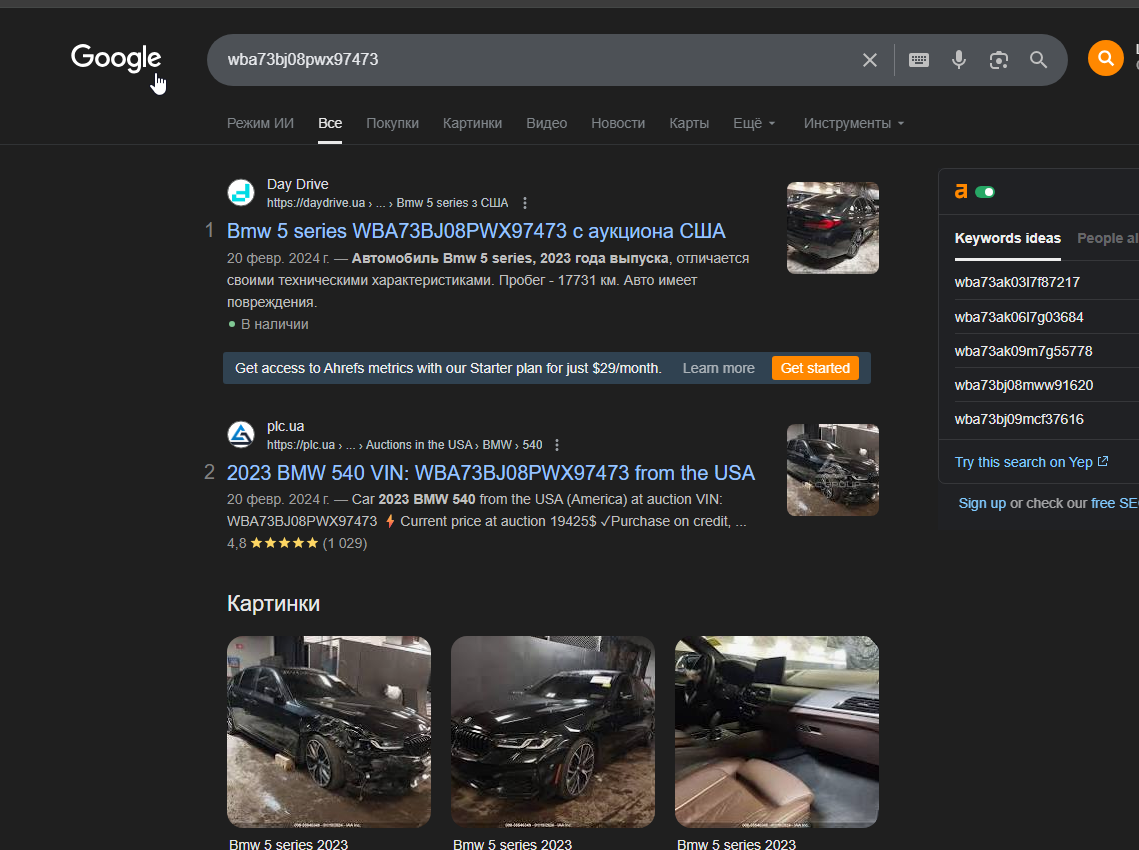Click keyword wba73ak03l7f87217

(1017, 283)
